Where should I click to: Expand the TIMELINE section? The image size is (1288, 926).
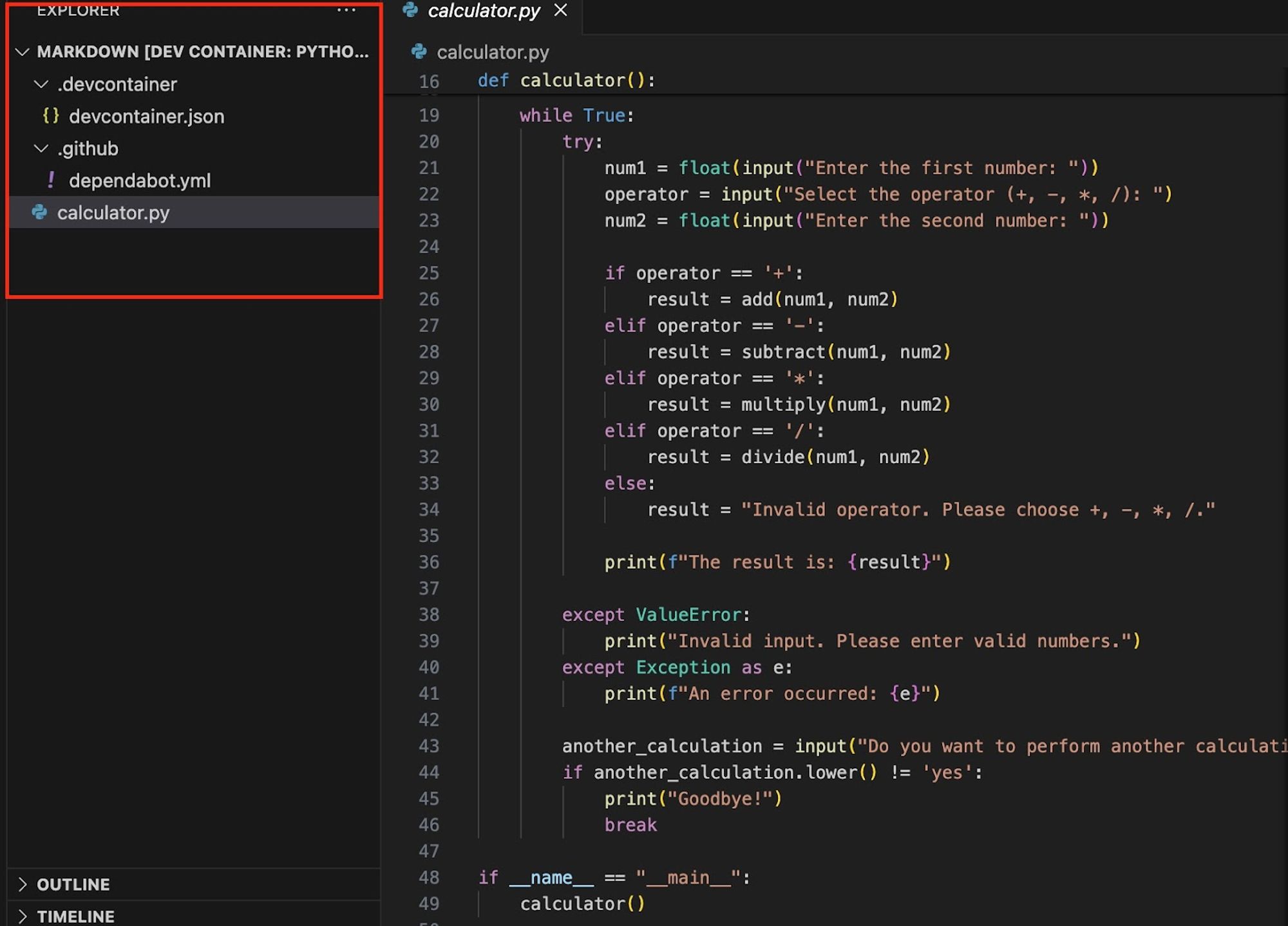23,916
